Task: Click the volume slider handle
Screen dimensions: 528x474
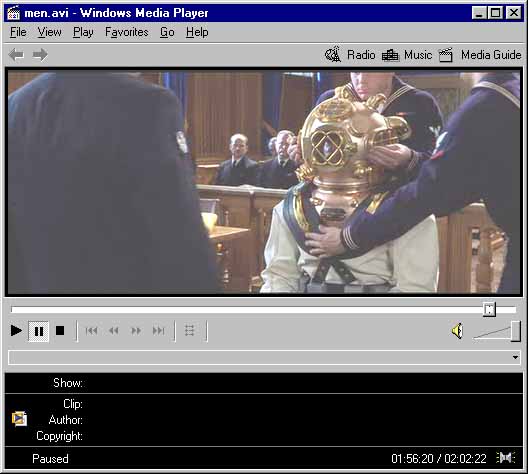Action: point(516,331)
